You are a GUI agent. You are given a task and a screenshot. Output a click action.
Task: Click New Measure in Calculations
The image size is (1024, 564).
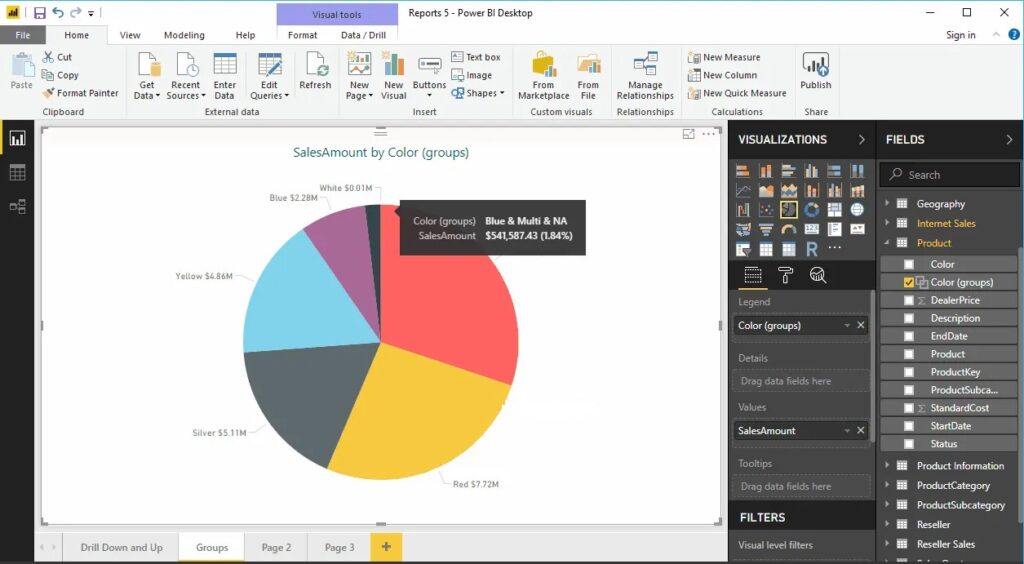[x=724, y=57]
